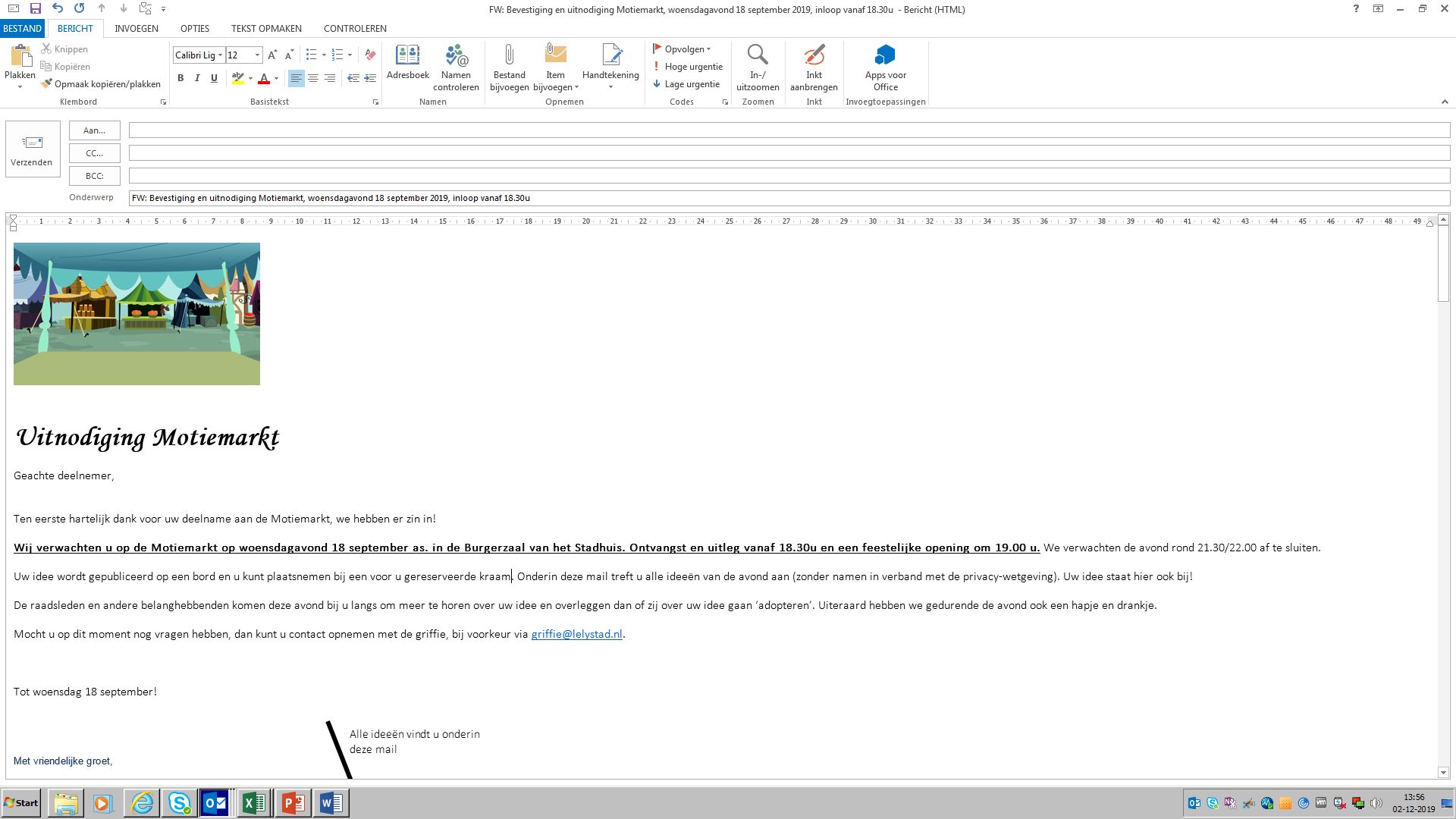Open the font color dropdown arrow
1456x819 pixels.
276,78
